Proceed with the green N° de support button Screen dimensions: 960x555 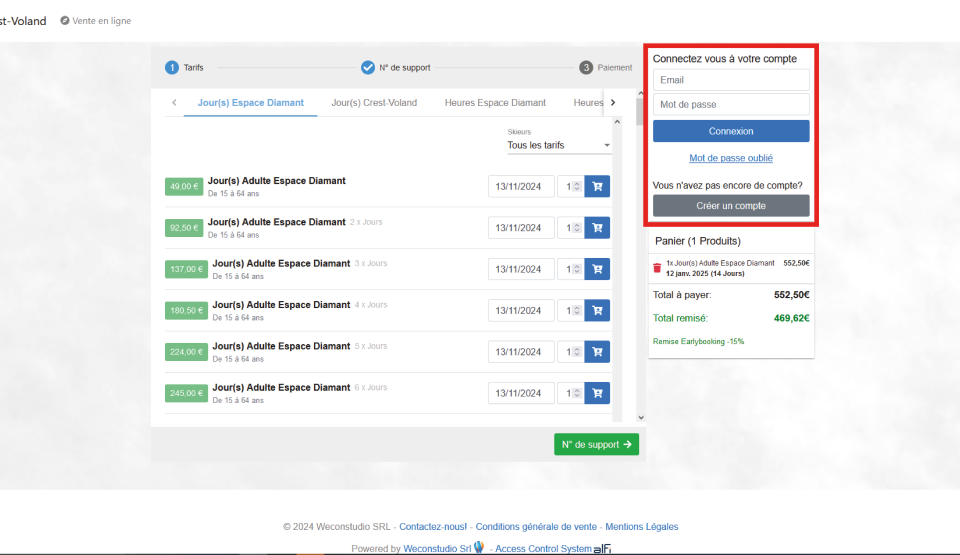click(596, 444)
